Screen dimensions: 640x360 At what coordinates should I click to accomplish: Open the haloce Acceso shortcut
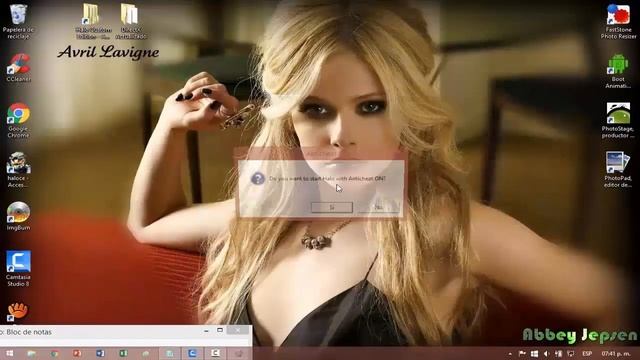coord(18,170)
